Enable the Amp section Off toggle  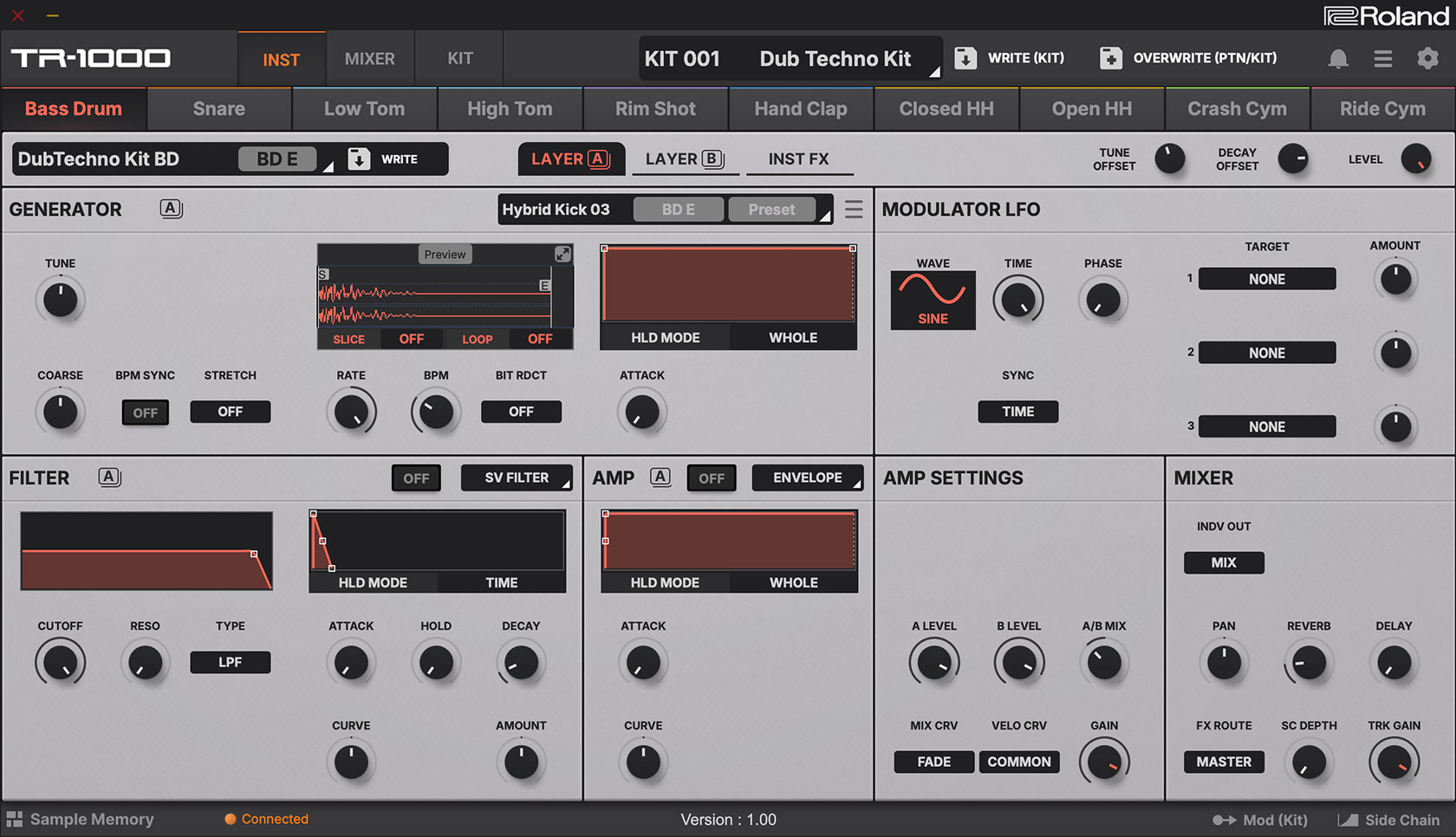tap(712, 478)
